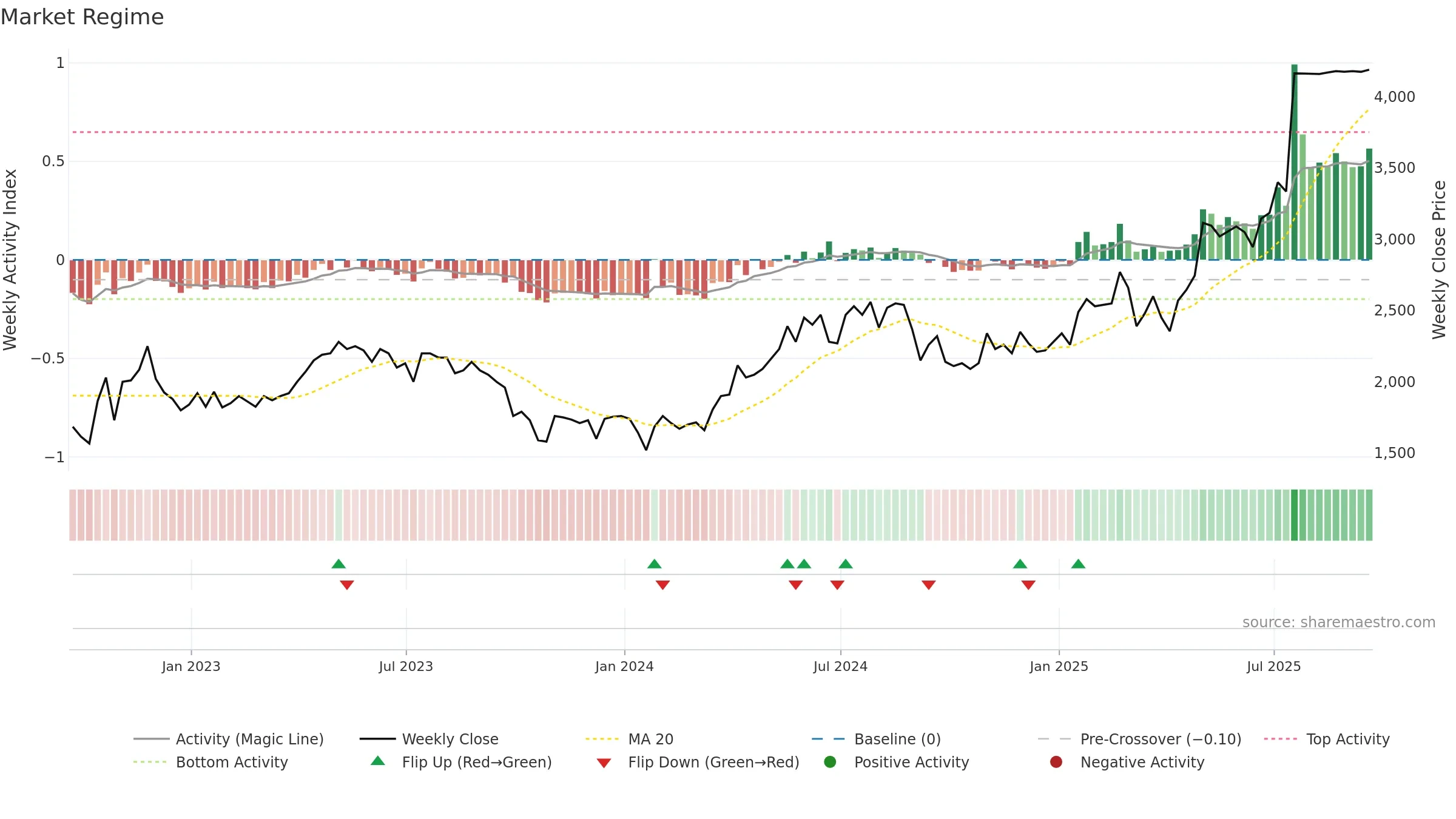Click the green flip-up marker directly above Jul 2024
This screenshot has width=1456, height=819.
(846, 564)
